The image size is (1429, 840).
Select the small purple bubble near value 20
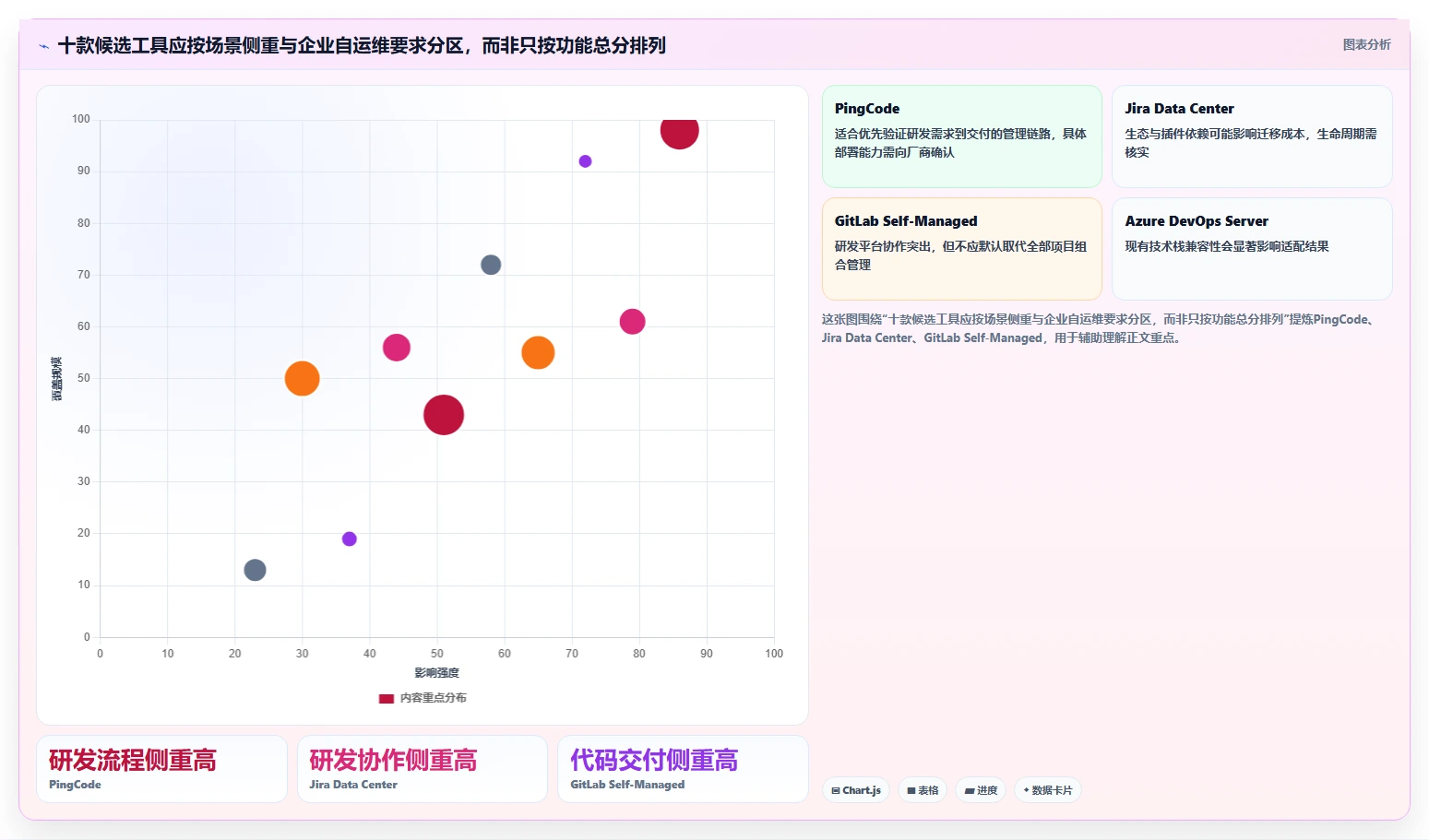pos(349,538)
